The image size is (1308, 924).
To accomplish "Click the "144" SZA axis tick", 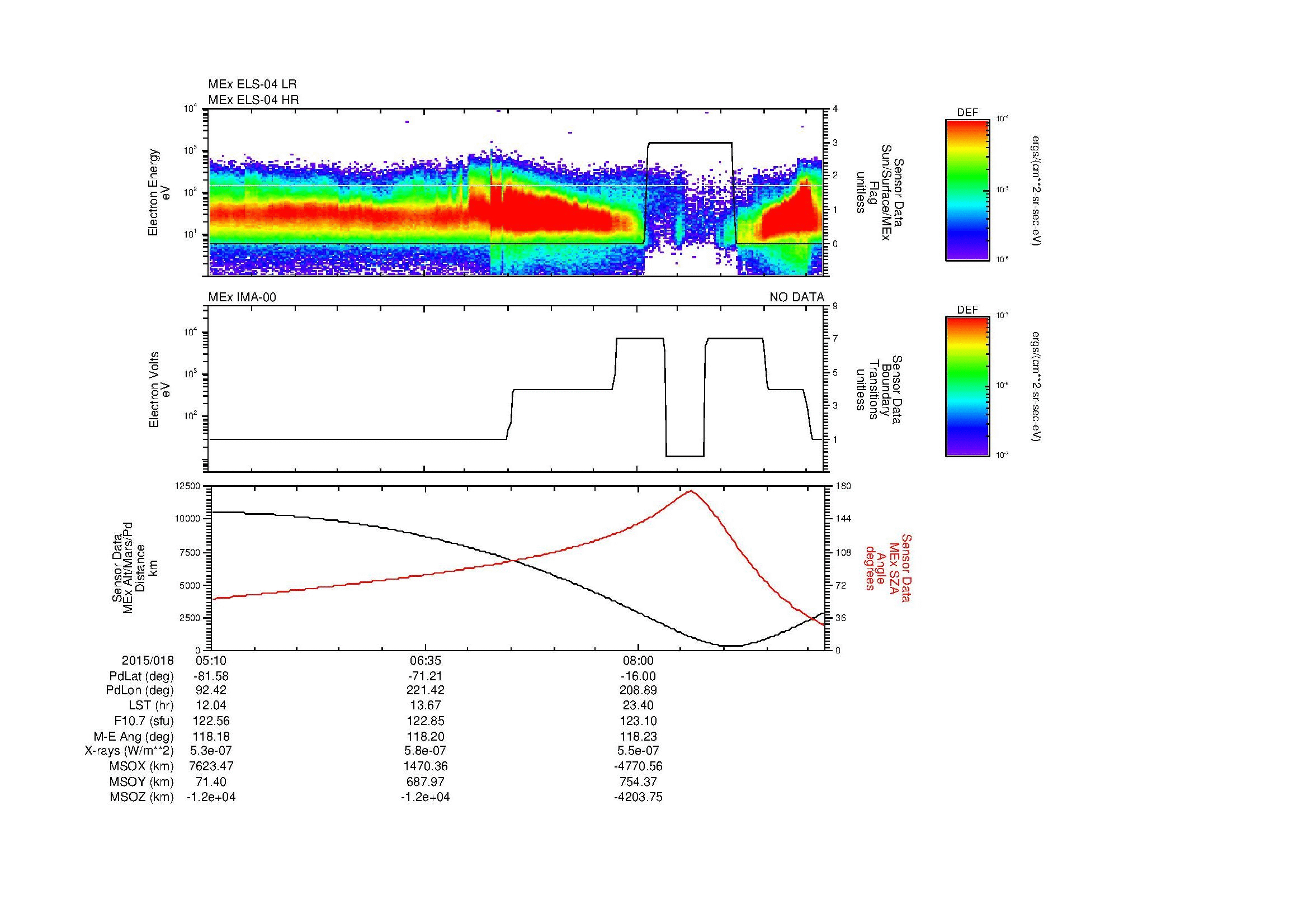I will pyautogui.click(x=843, y=519).
